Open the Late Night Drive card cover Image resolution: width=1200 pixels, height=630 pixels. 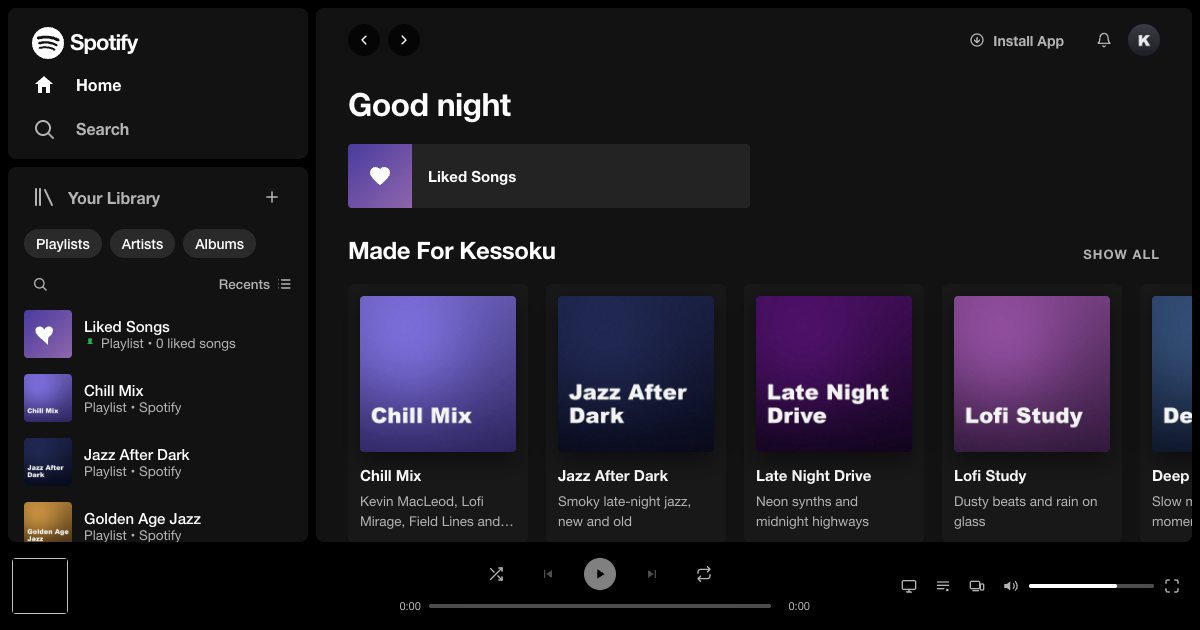click(834, 374)
